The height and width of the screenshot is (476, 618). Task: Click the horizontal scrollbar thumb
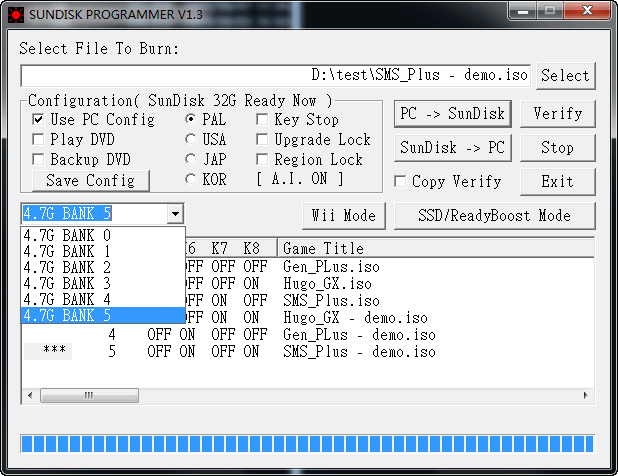(x=89, y=395)
